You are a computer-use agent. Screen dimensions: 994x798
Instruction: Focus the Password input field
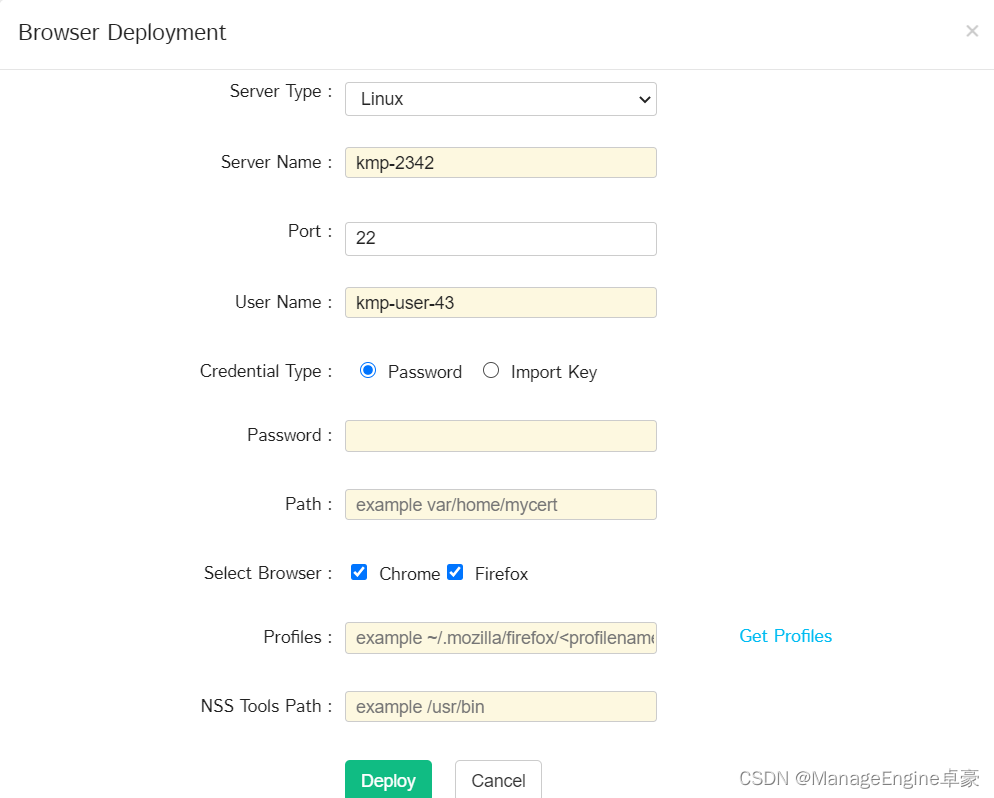[501, 435]
